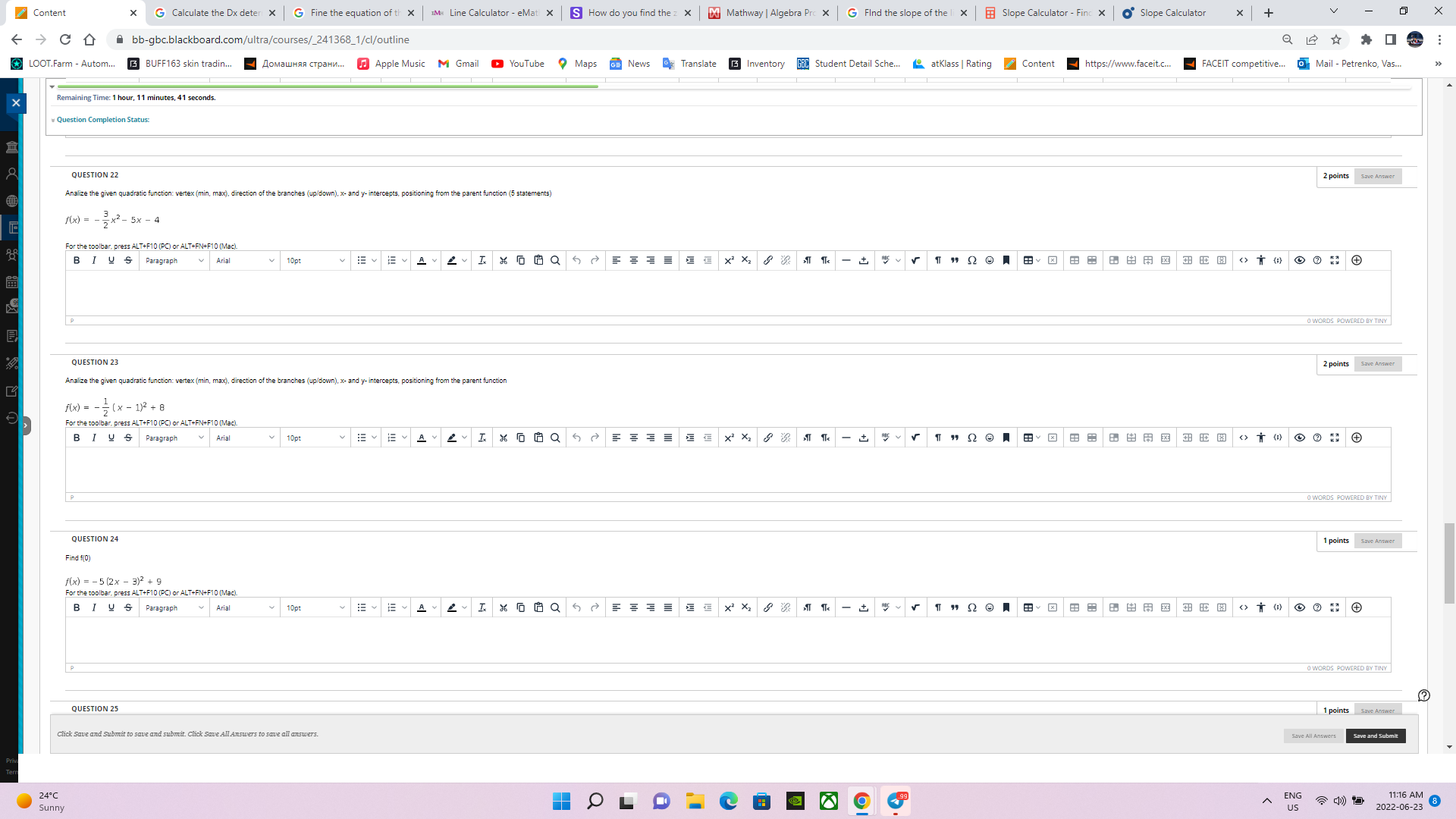Image resolution: width=1456 pixels, height=819 pixels.
Task: Expand the Question Completion Status section
Action: [100, 119]
